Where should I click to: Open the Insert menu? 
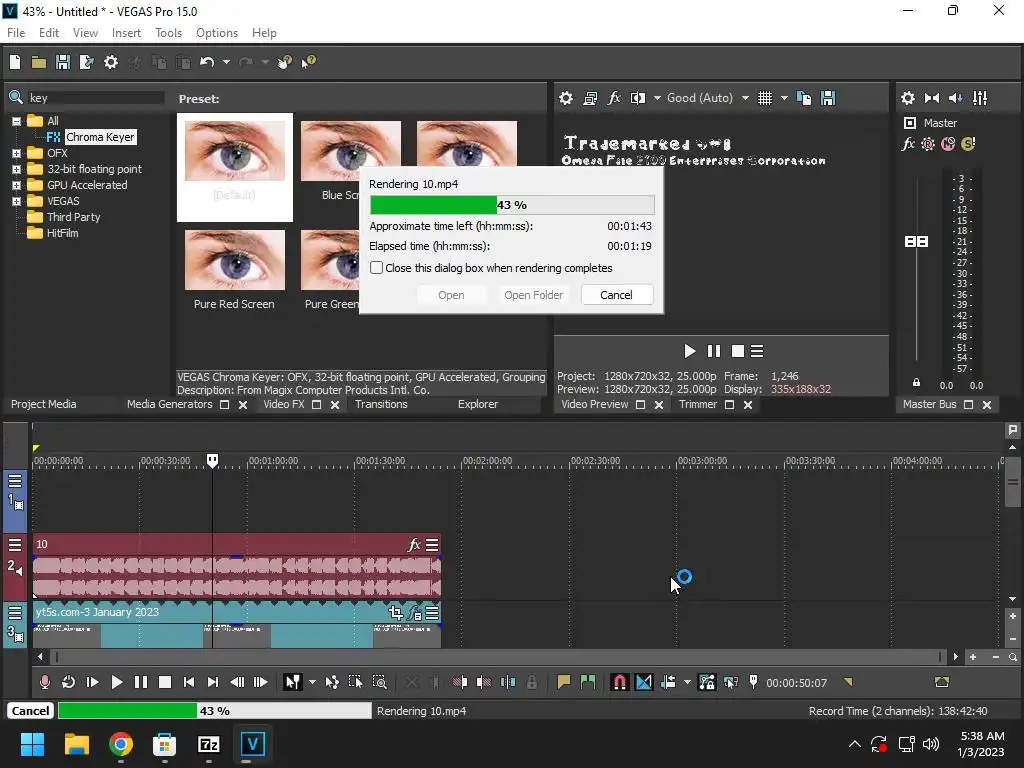(x=126, y=33)
